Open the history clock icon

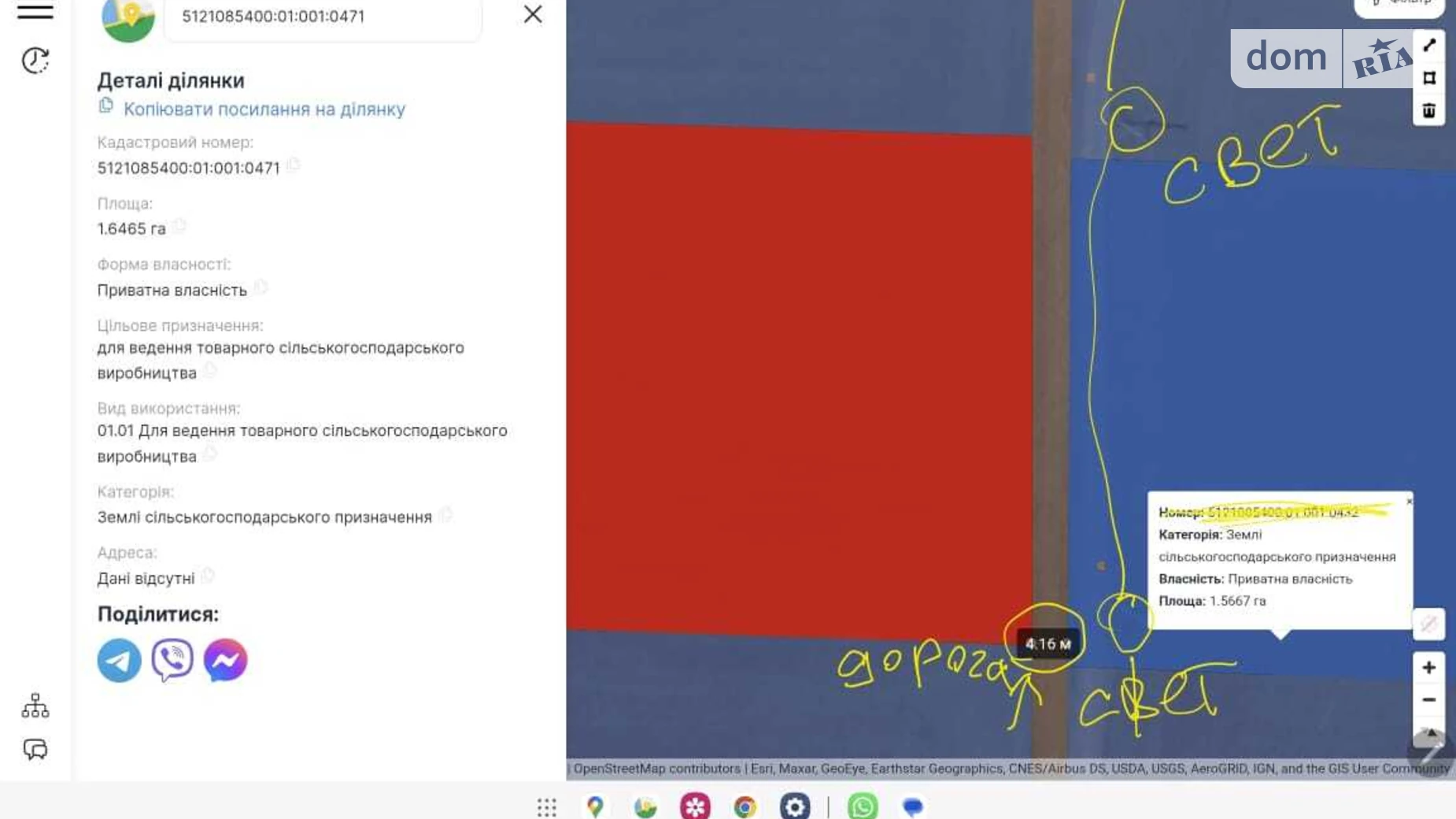click(x=35, y=61)
